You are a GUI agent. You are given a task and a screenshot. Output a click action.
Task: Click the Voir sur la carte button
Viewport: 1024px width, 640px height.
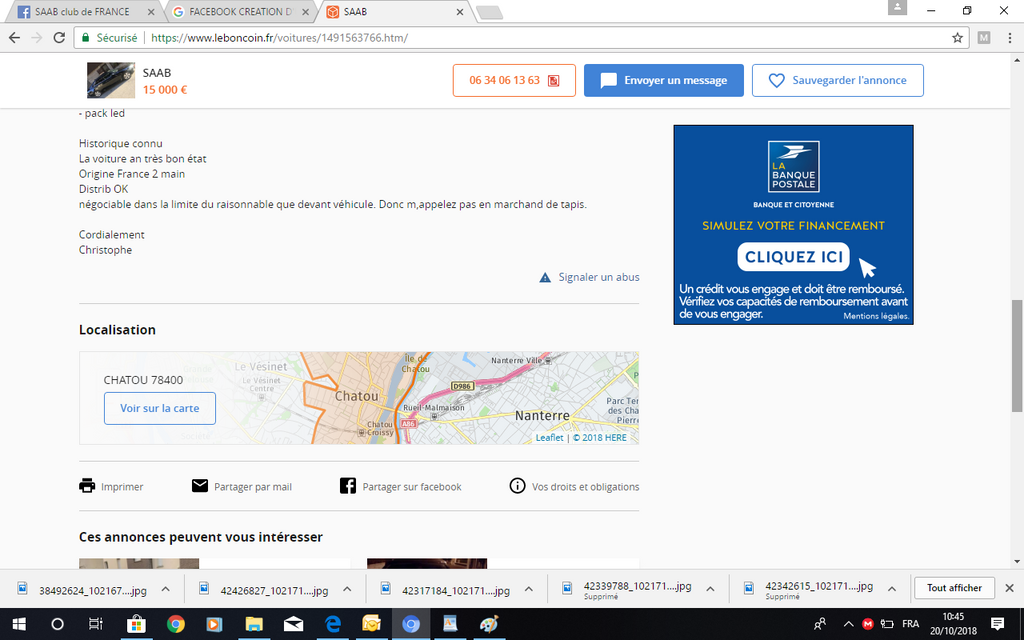(160, 408)
